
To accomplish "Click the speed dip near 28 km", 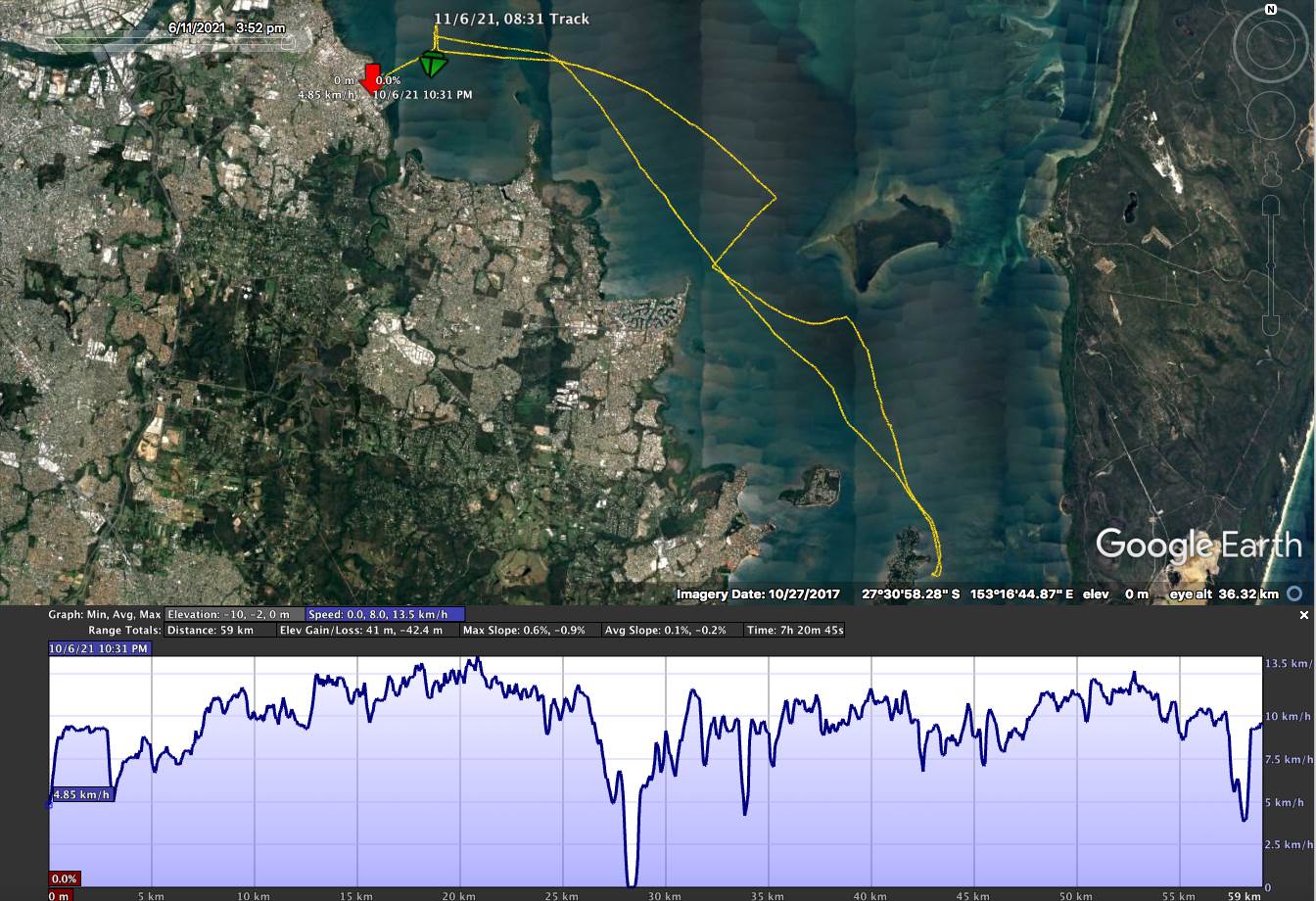I will pos(632,878).
